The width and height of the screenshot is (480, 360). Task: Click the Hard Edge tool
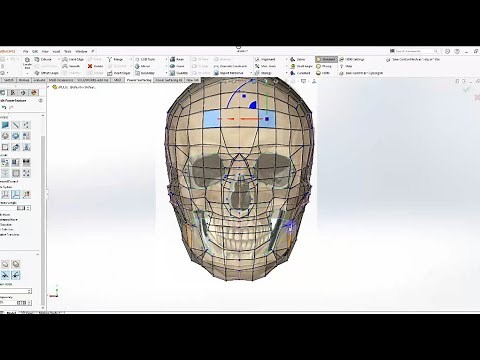[x=73, y=59]
